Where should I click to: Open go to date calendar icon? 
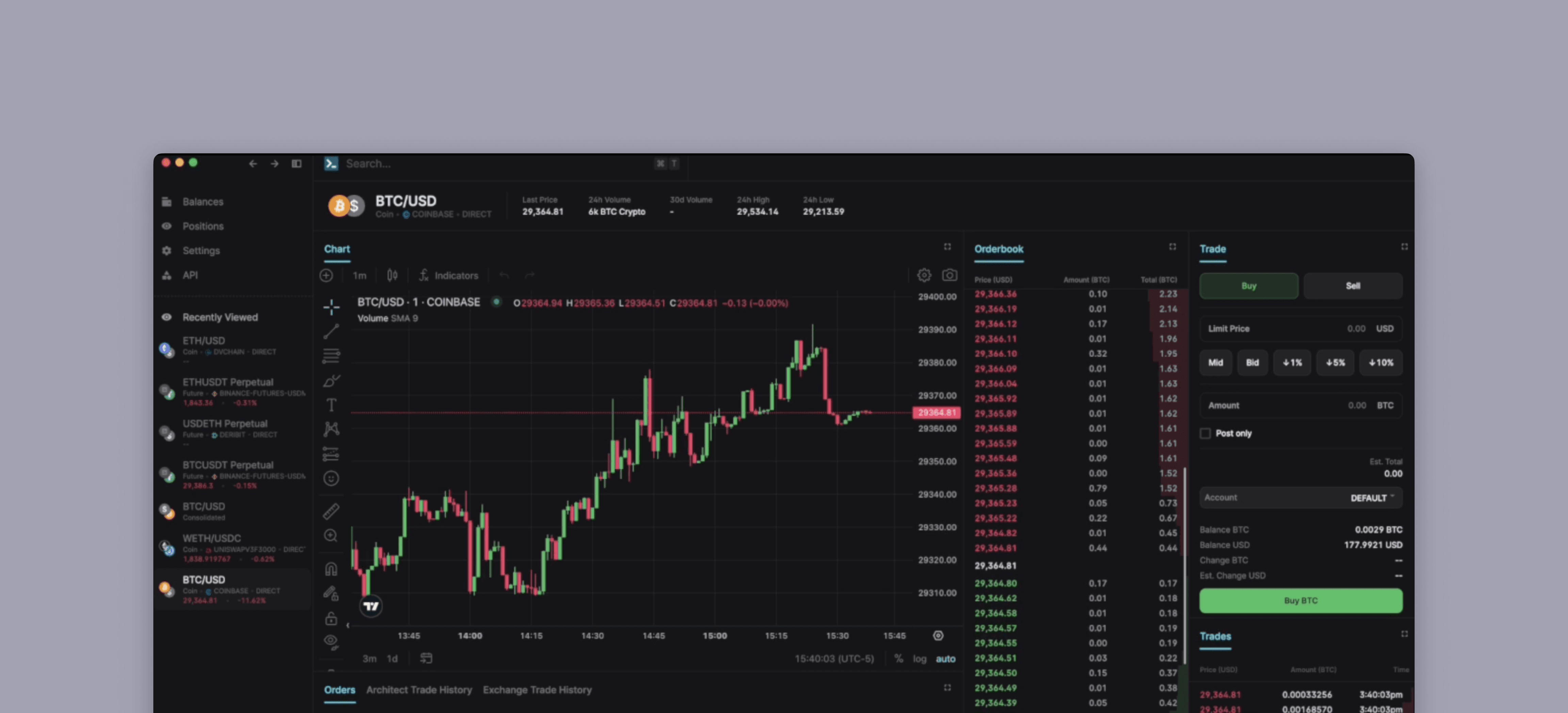[426, 658]
